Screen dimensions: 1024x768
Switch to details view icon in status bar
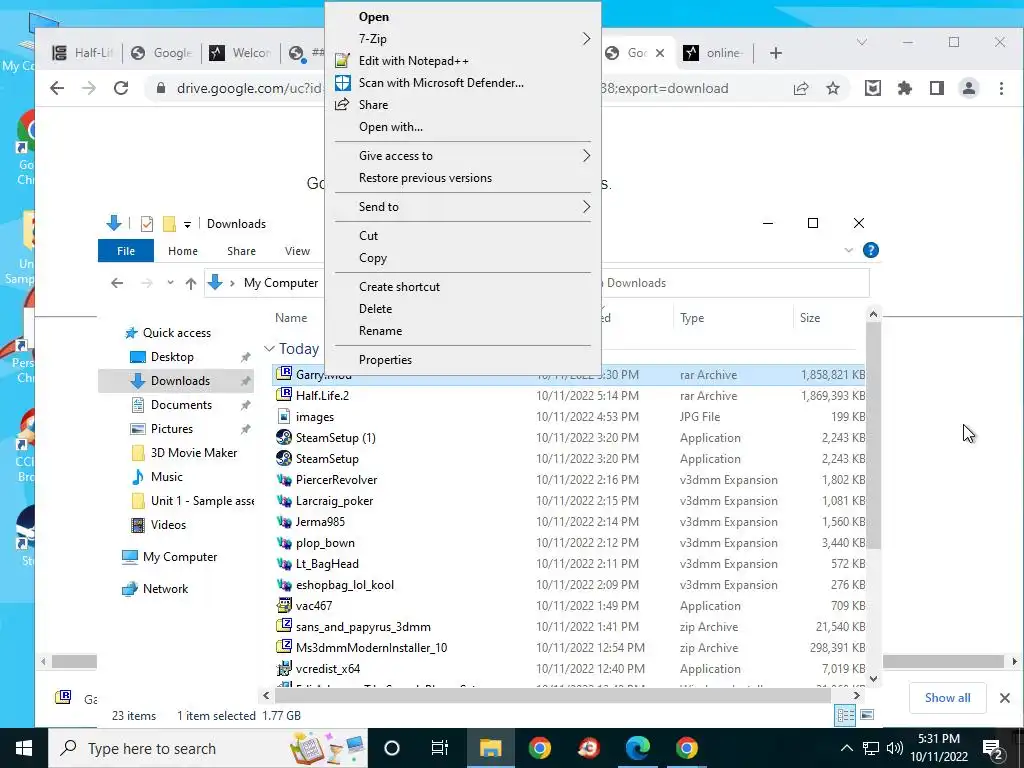[845, 715]
